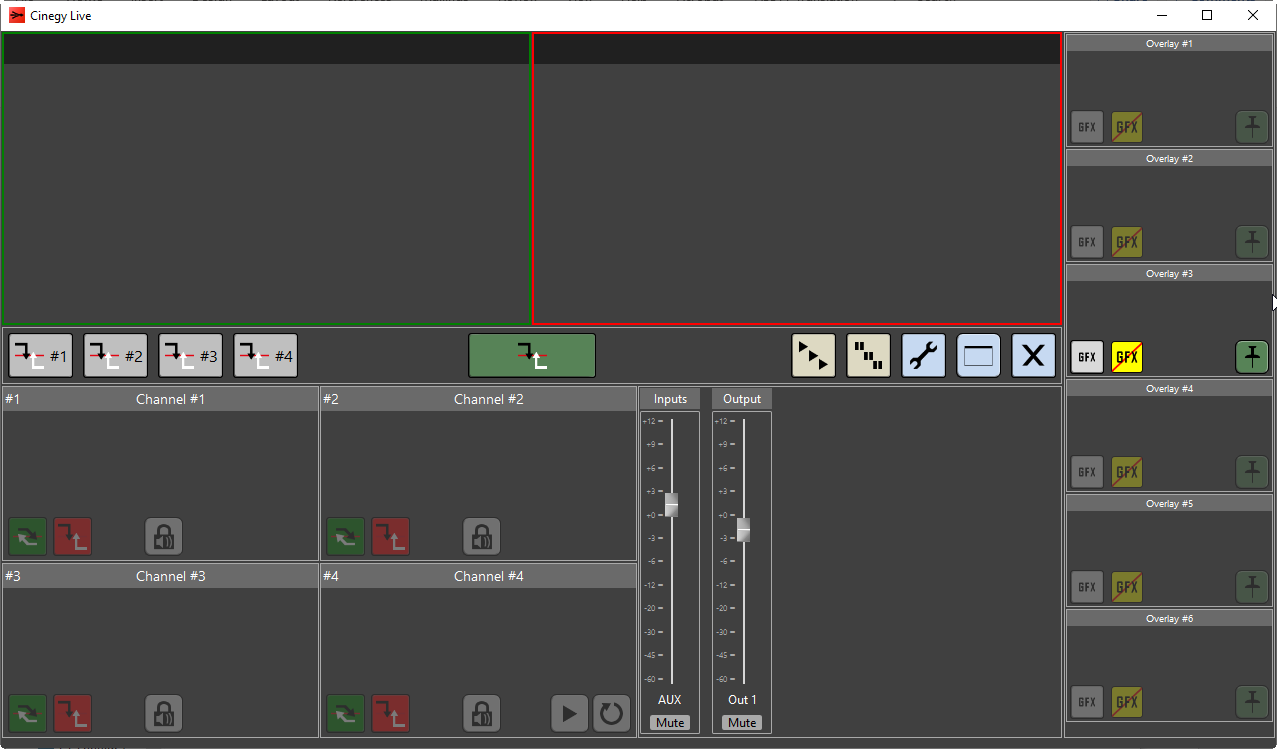Toggle Channel #2 audio lock
The width and height of the screenshot is (1277, 749).
pyautogui.click(x=482, y=537)
